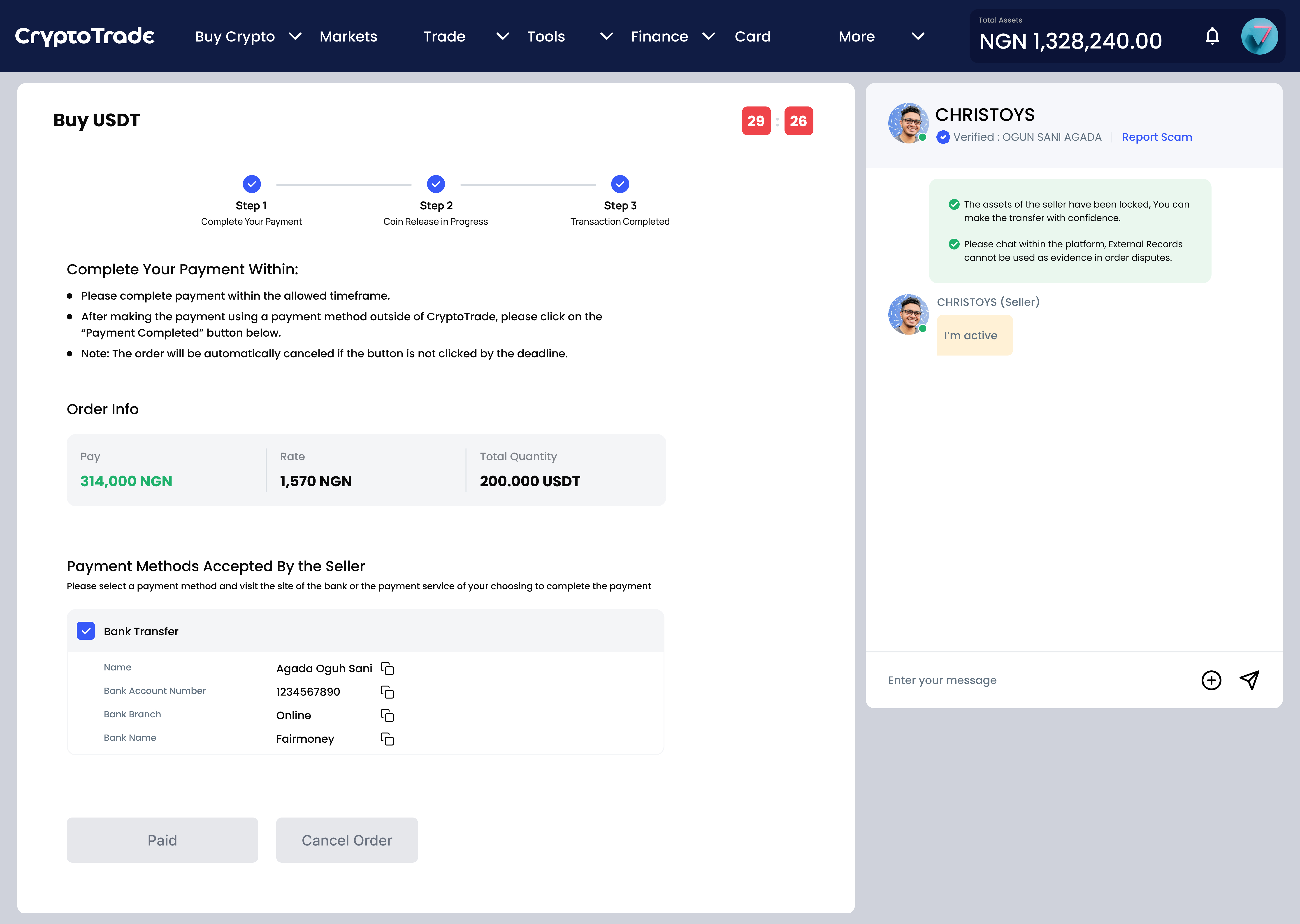1300x924 pixels.
Task: Copy the bank name Fairmoney
Action: 388,739
